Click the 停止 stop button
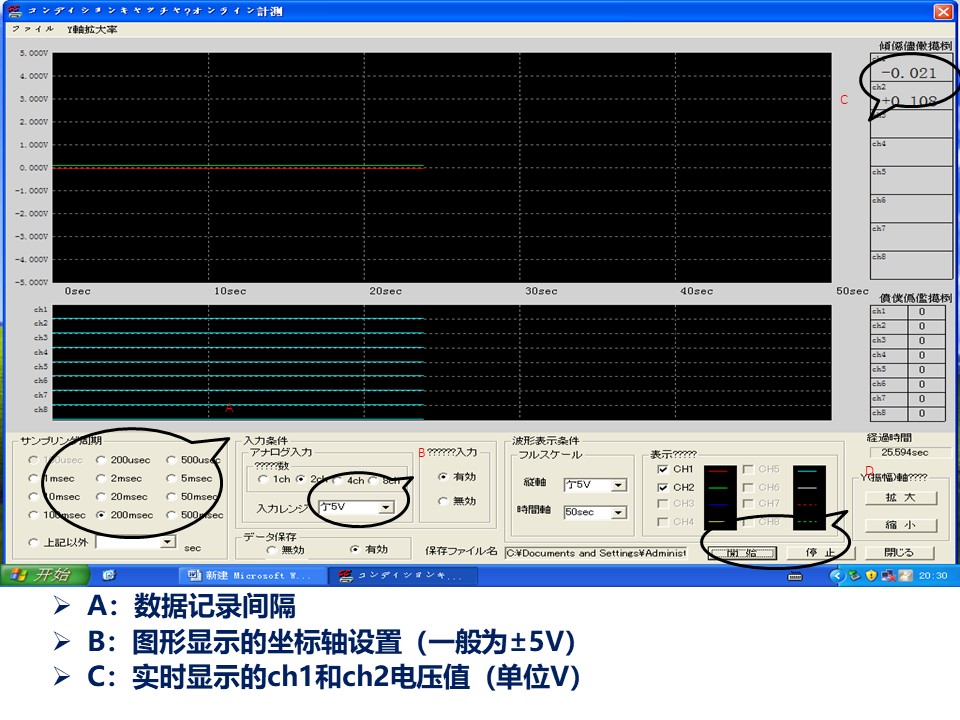This screenshot has height=720, width=960. coord(819,553)
